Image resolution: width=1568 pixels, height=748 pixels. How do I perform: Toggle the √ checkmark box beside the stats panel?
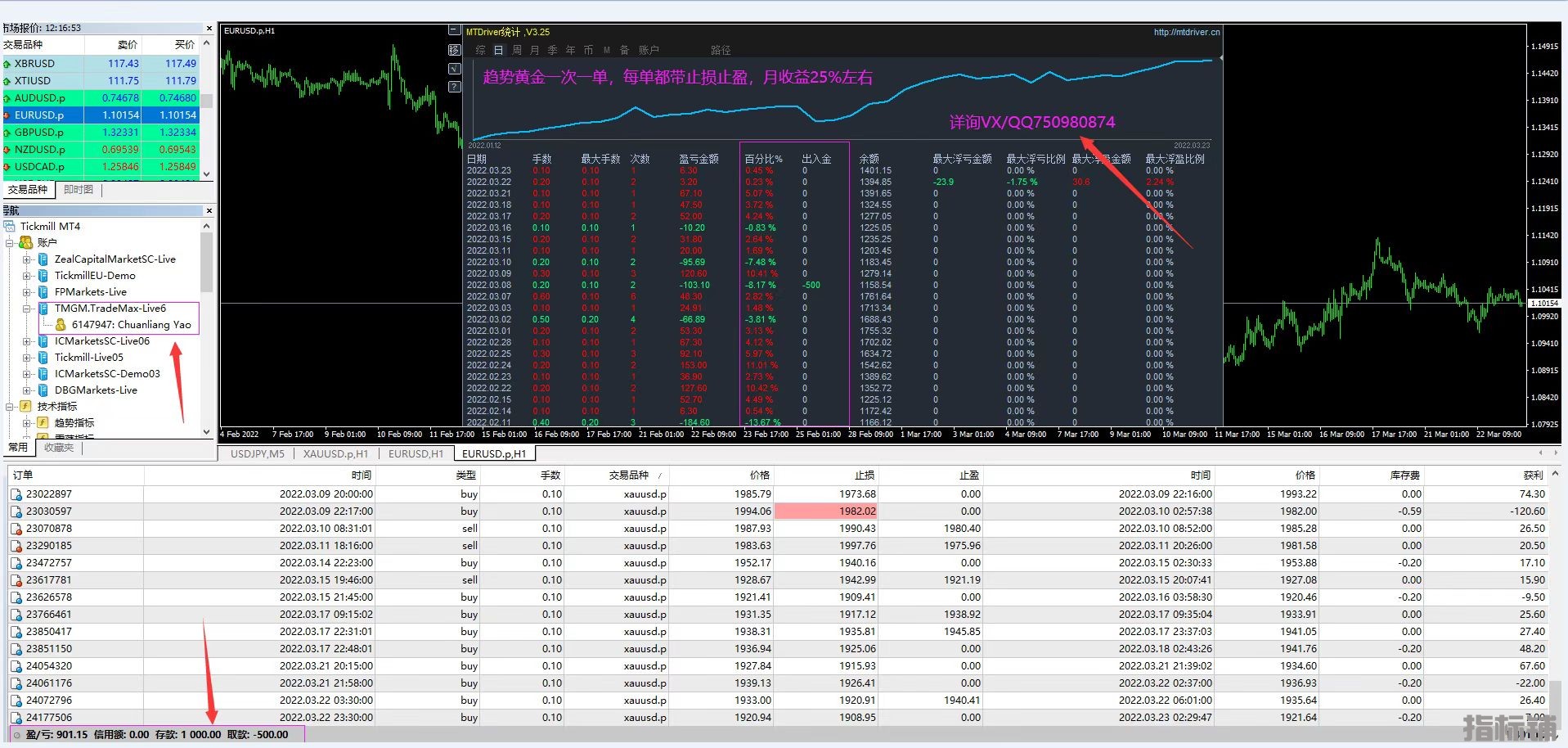[455, 69]
